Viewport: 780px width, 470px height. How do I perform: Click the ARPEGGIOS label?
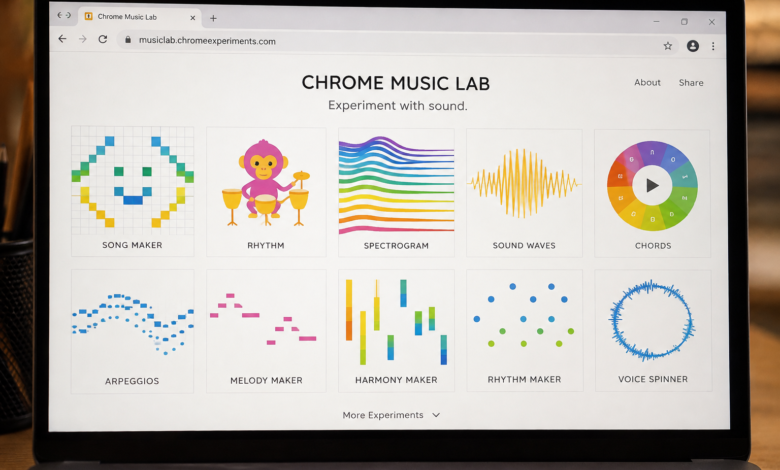(132, 381)
